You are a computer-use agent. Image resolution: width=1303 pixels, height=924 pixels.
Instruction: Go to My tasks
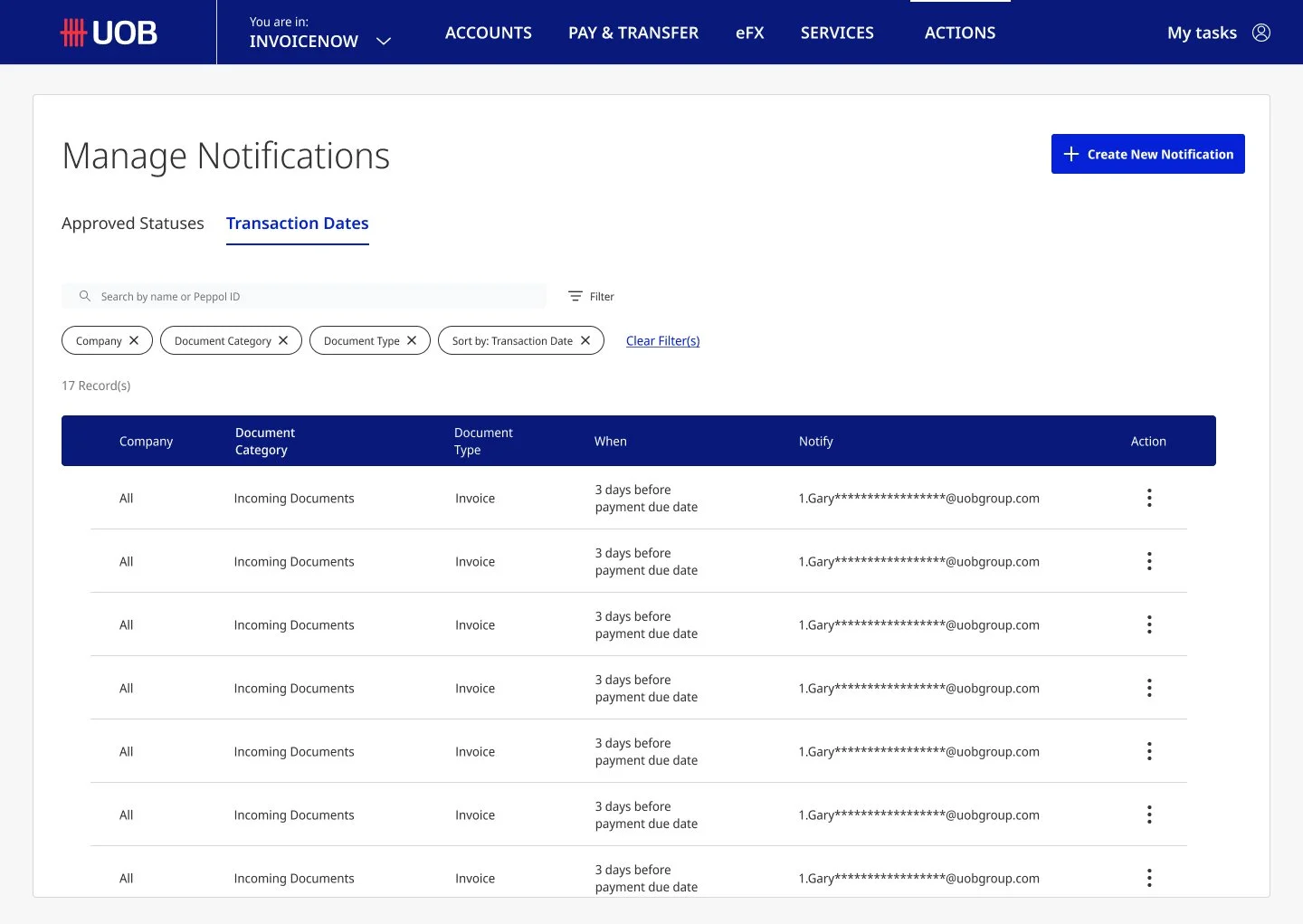tap(1202, 33)
